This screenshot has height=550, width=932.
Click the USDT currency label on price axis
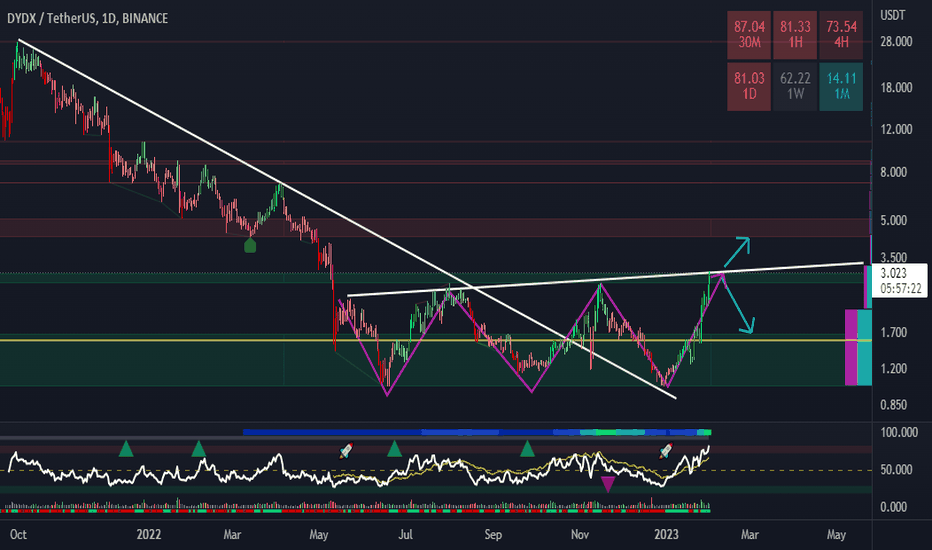pyautogui.click(x=892, y=15)
